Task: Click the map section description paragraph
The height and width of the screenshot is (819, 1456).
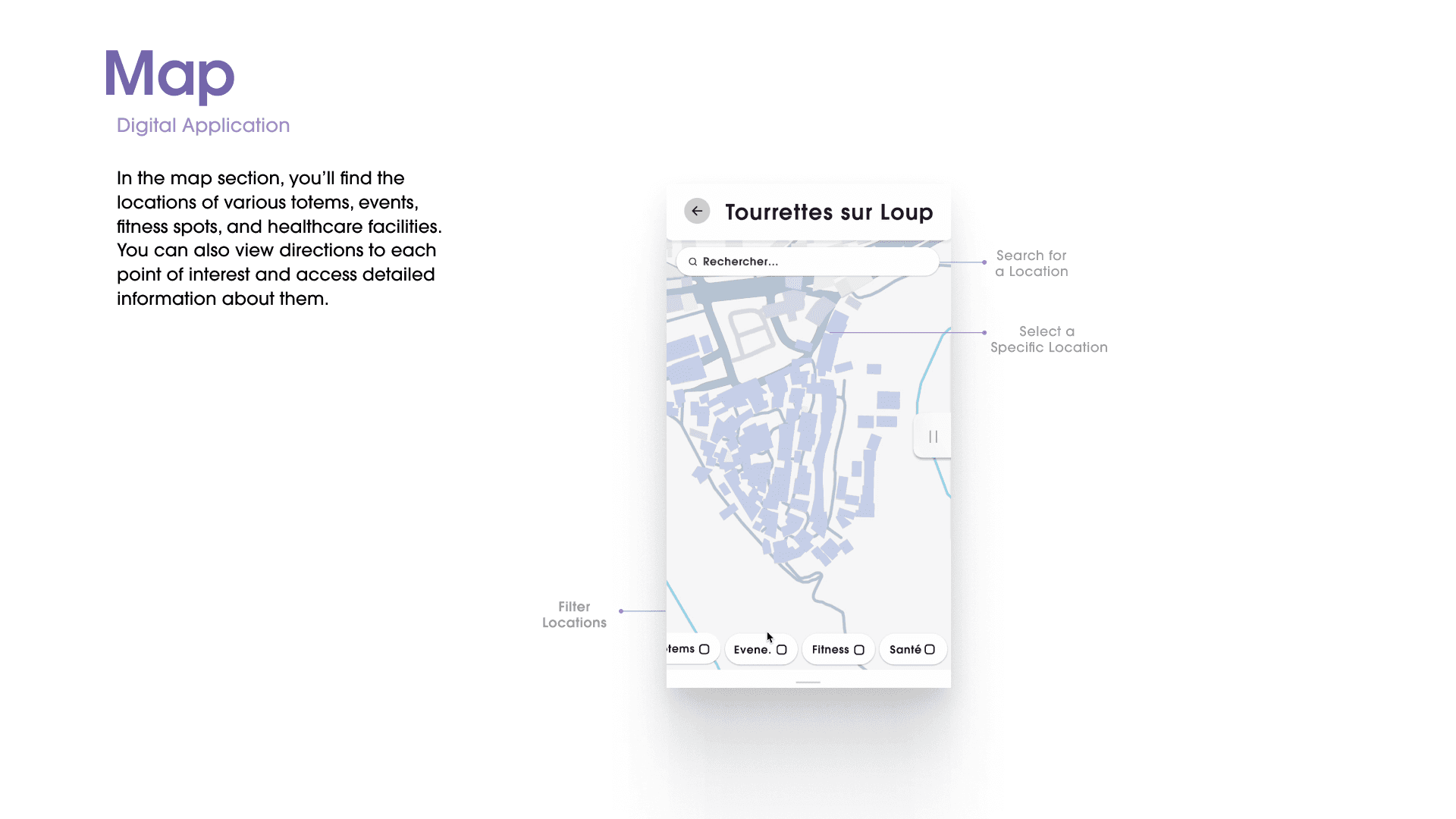Action: click(279, 238)
